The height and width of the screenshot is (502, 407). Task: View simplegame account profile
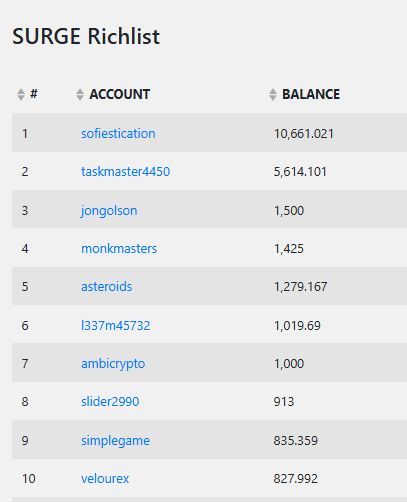115,441
